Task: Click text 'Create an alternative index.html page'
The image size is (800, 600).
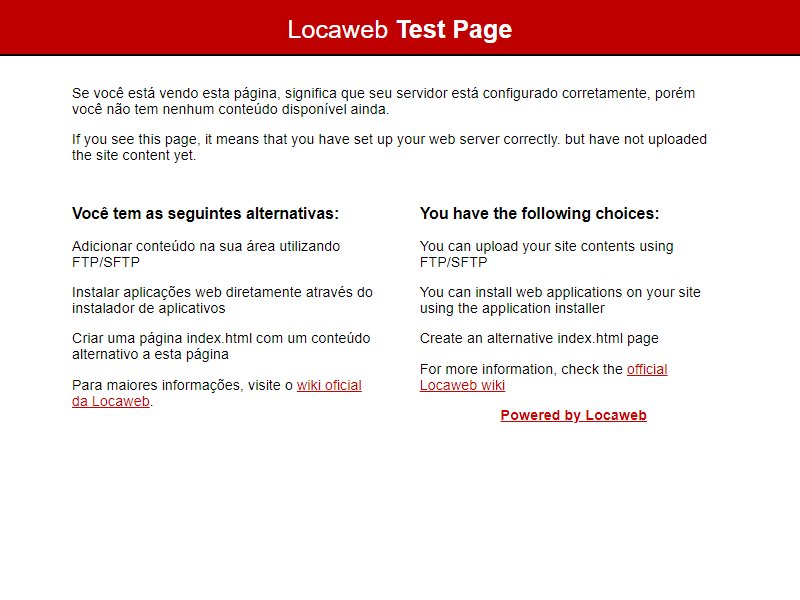Action: pos(539,338)
